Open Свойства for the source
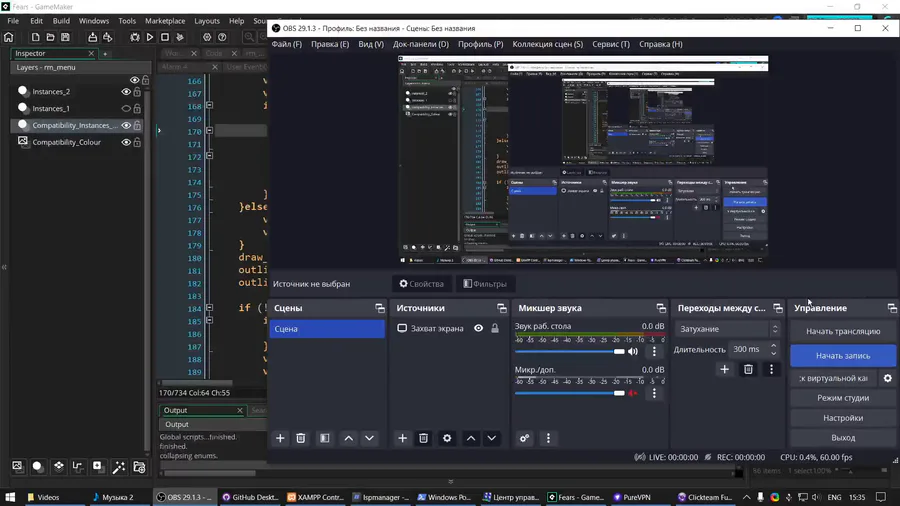The width and height of the screenshot is (900, 506). (422, 283)
